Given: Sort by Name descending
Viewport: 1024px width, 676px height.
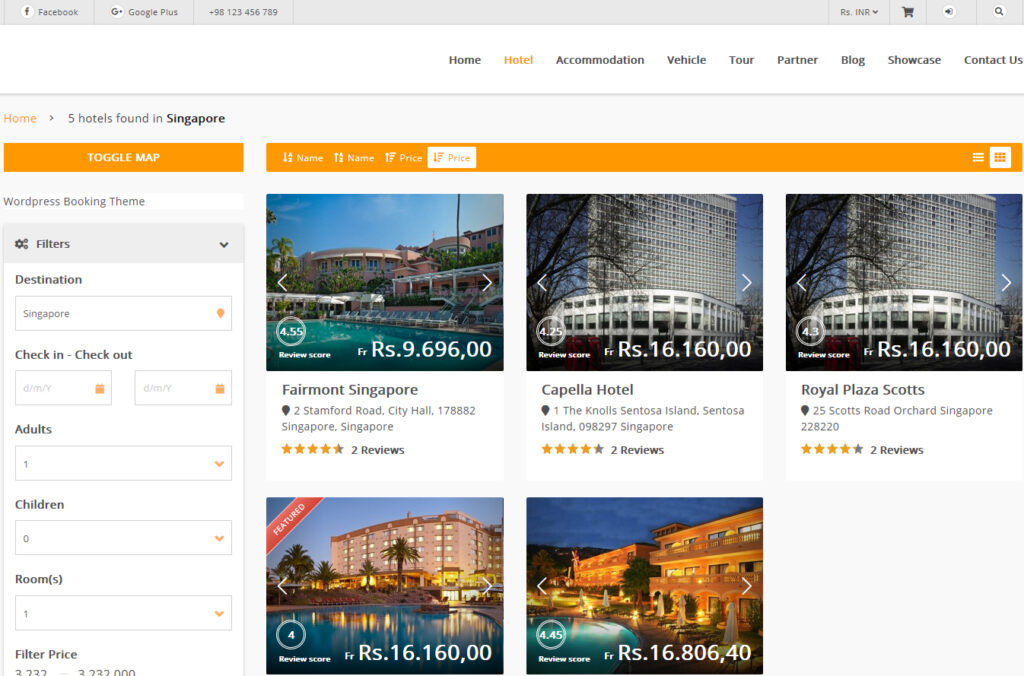Looking at the screenshot, I should coord(354,157).
